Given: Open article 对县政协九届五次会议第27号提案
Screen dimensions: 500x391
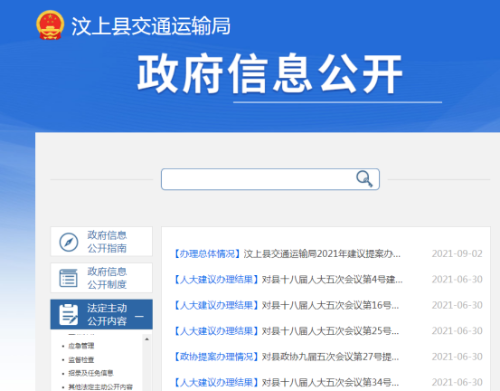Looking at the screenshot, I should click(330, 357).
